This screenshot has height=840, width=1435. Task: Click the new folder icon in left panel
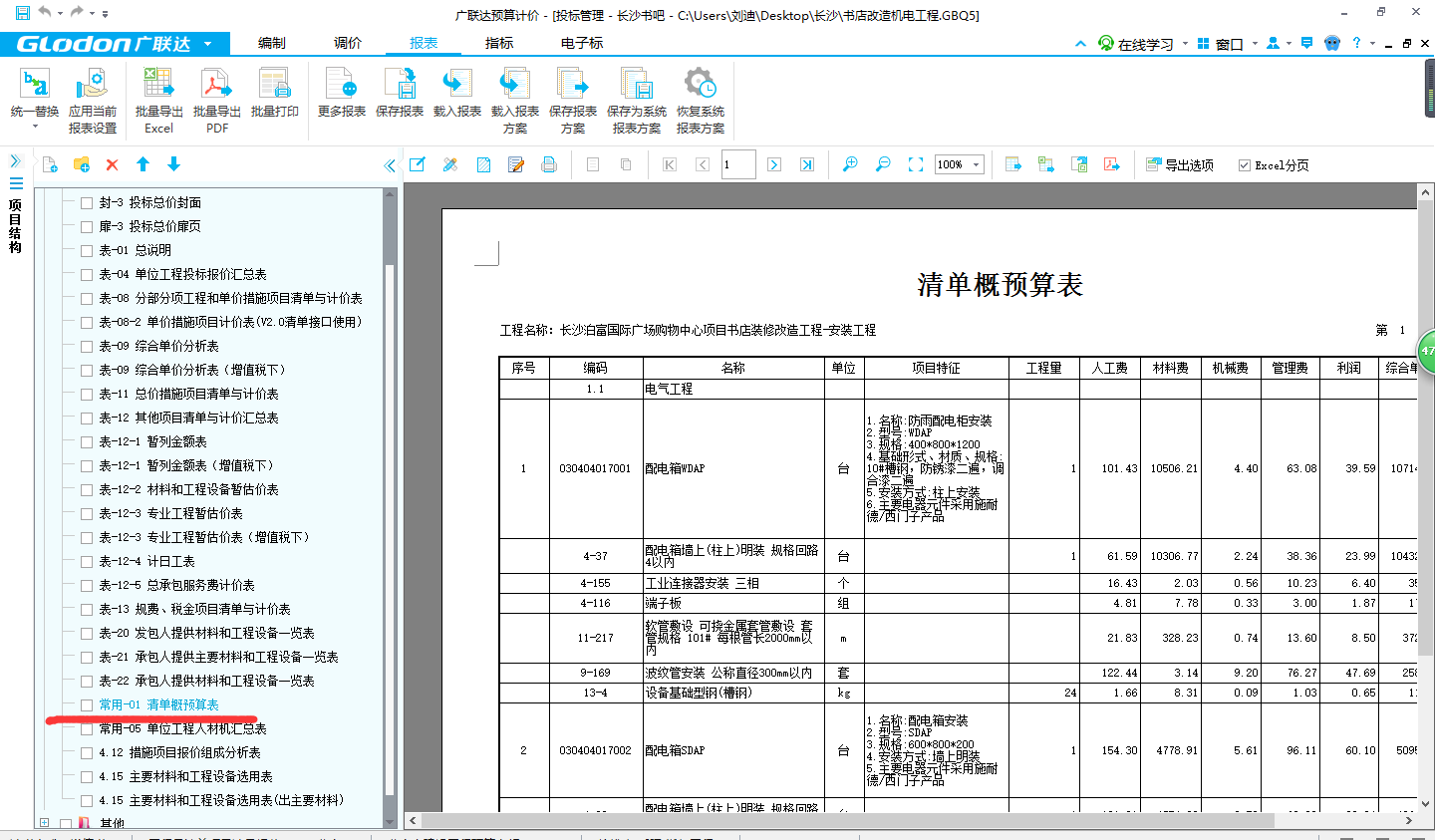[82, 164]
